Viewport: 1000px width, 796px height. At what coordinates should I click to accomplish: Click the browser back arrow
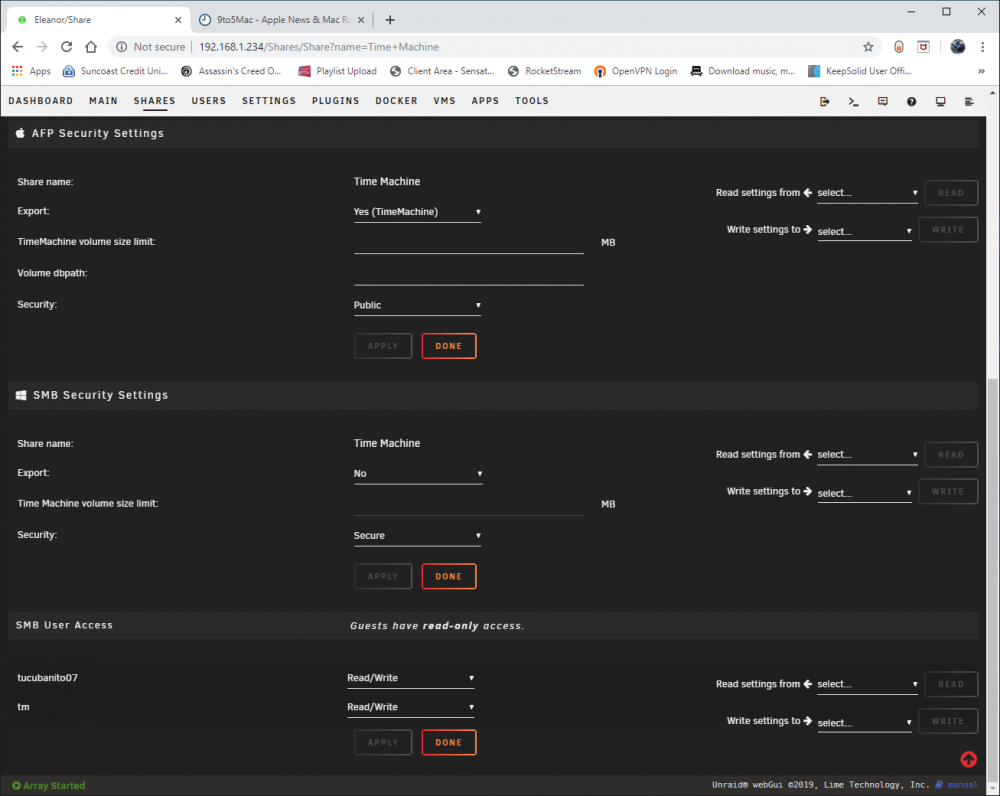click(x=18, y=47)
